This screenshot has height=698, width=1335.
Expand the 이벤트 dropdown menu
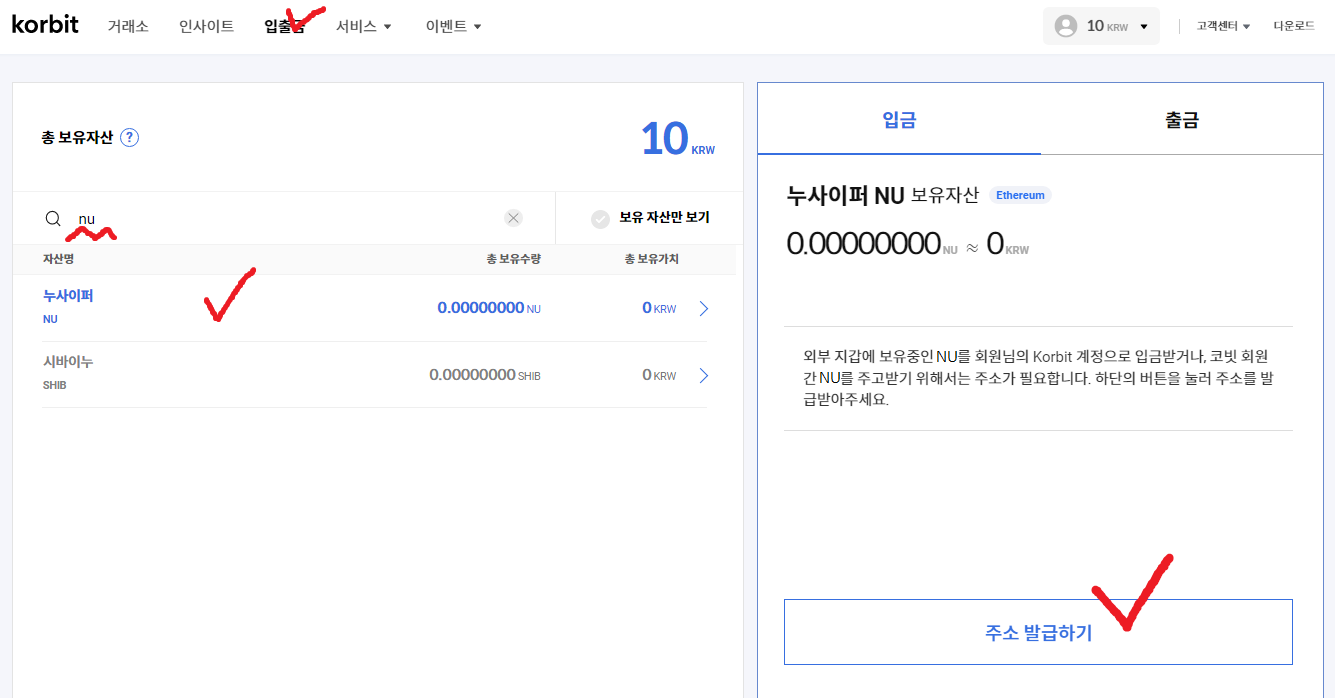coord(454,26)
